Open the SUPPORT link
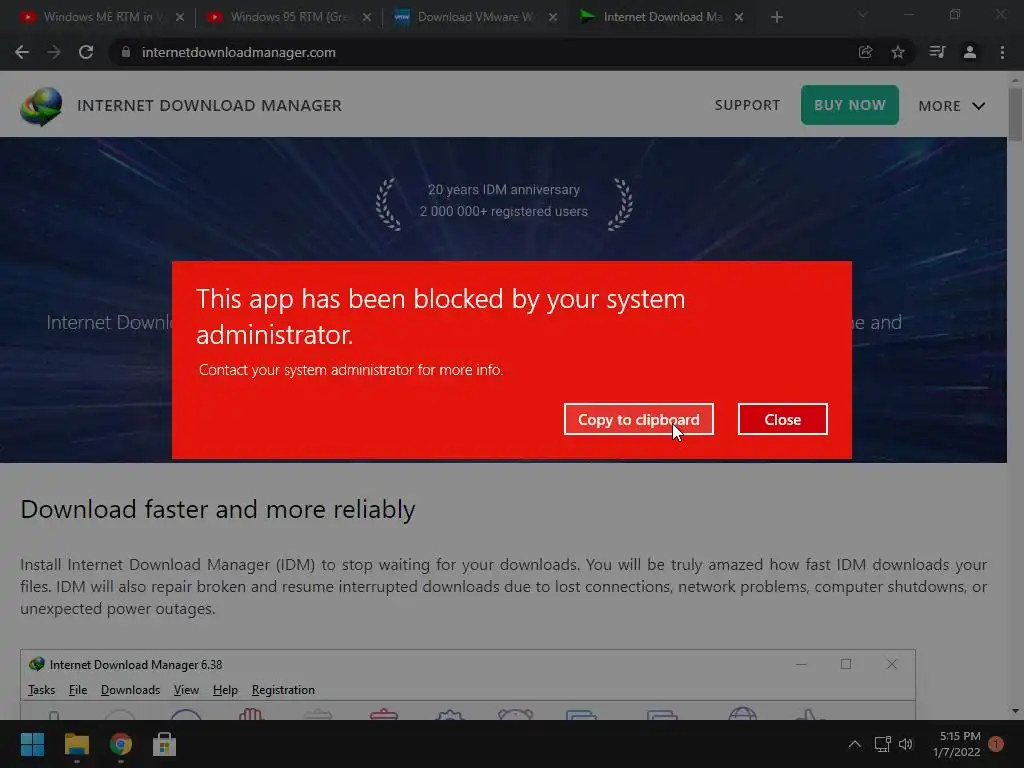 tap(747, 105)
